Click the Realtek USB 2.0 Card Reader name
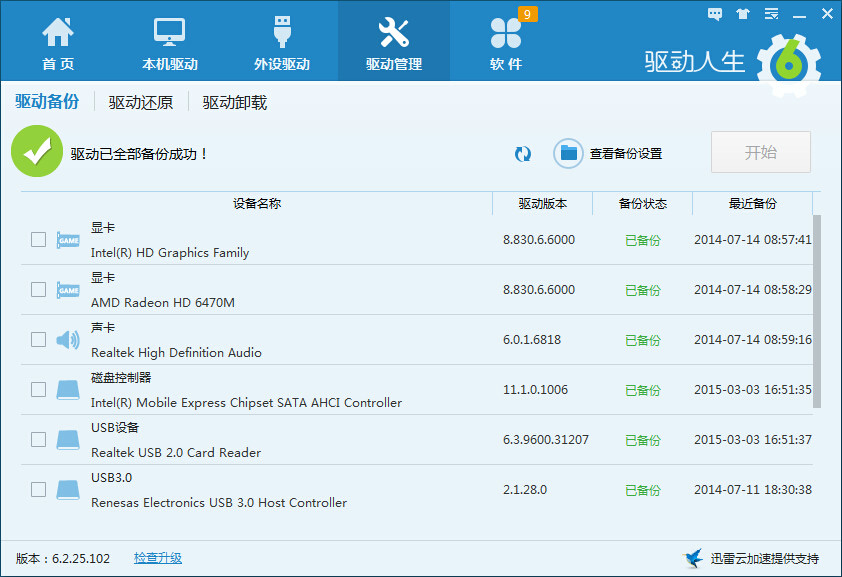 click(176, 452)
